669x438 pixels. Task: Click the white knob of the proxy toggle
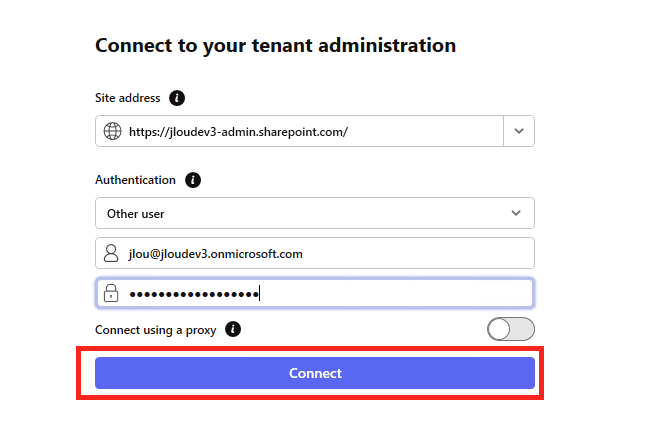point(499,329)
